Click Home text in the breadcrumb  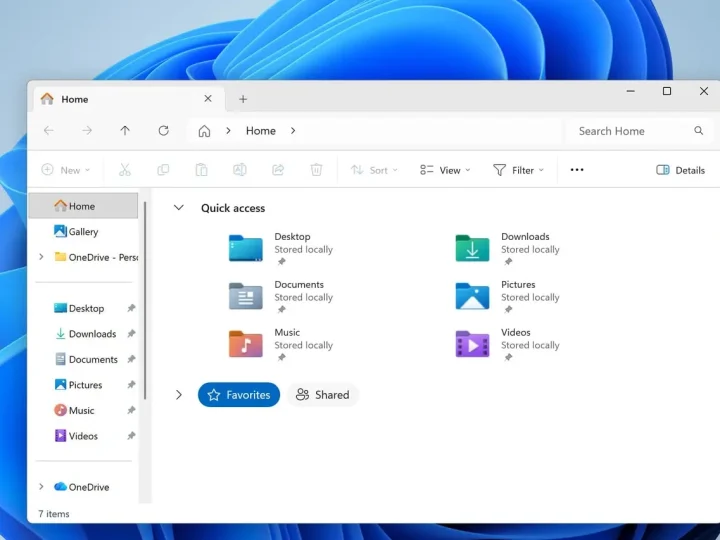pyautogui.click(x=261, y=131)
